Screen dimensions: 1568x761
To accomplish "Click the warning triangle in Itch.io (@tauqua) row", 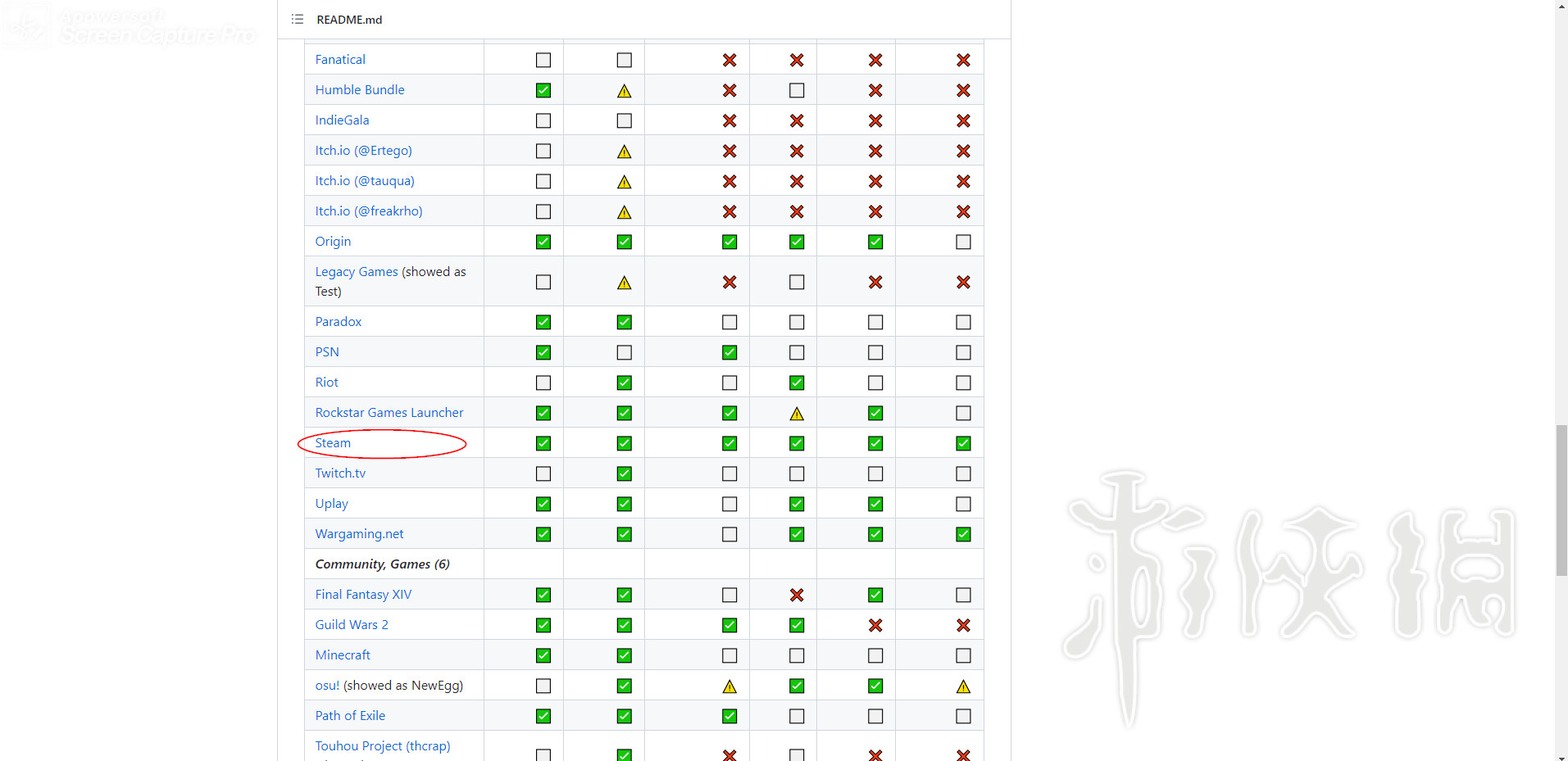I will pyautogui.click(x=625, y=181).
